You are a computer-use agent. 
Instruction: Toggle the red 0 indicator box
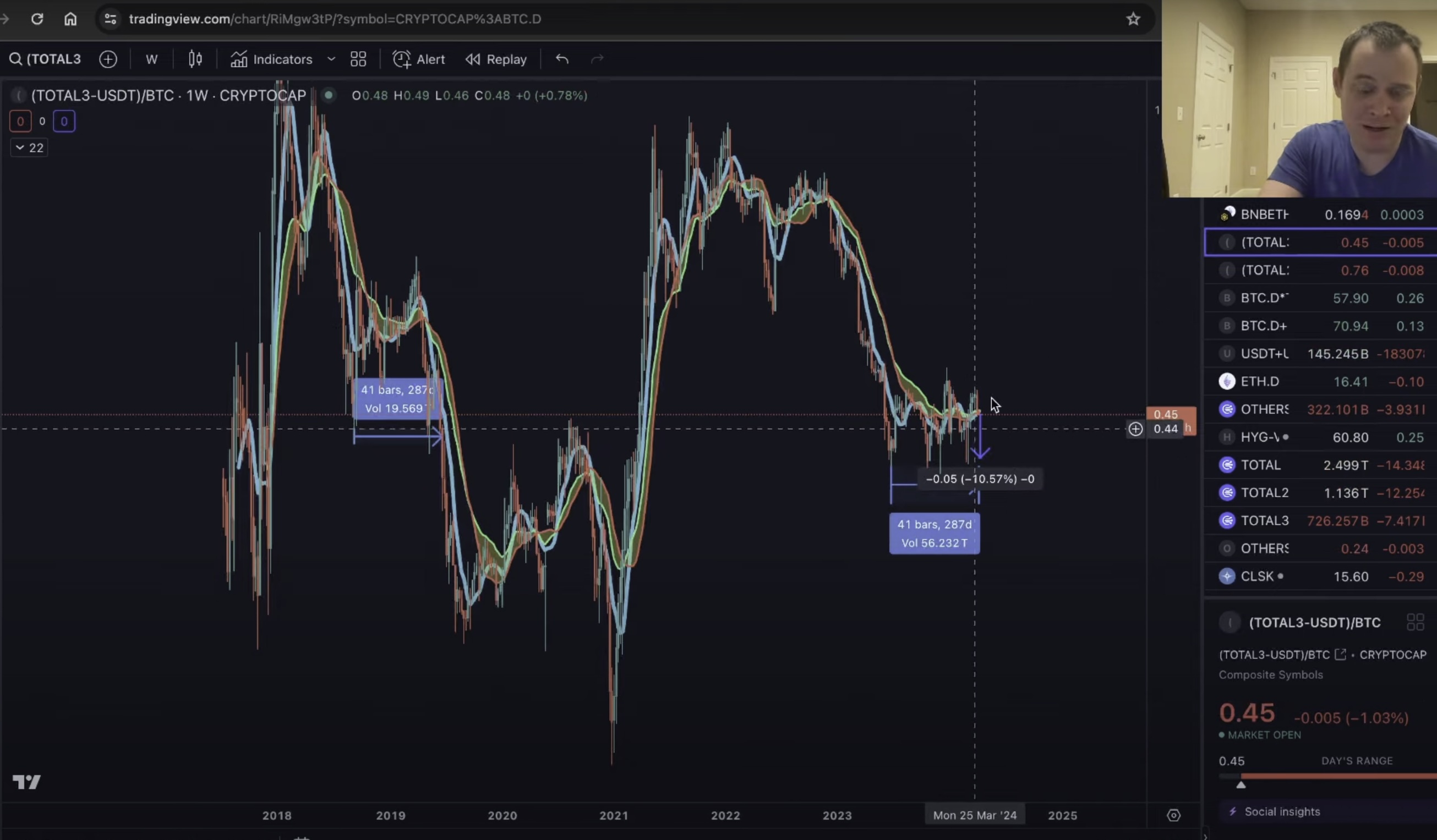pyautogui.click(x=20, y=122)
